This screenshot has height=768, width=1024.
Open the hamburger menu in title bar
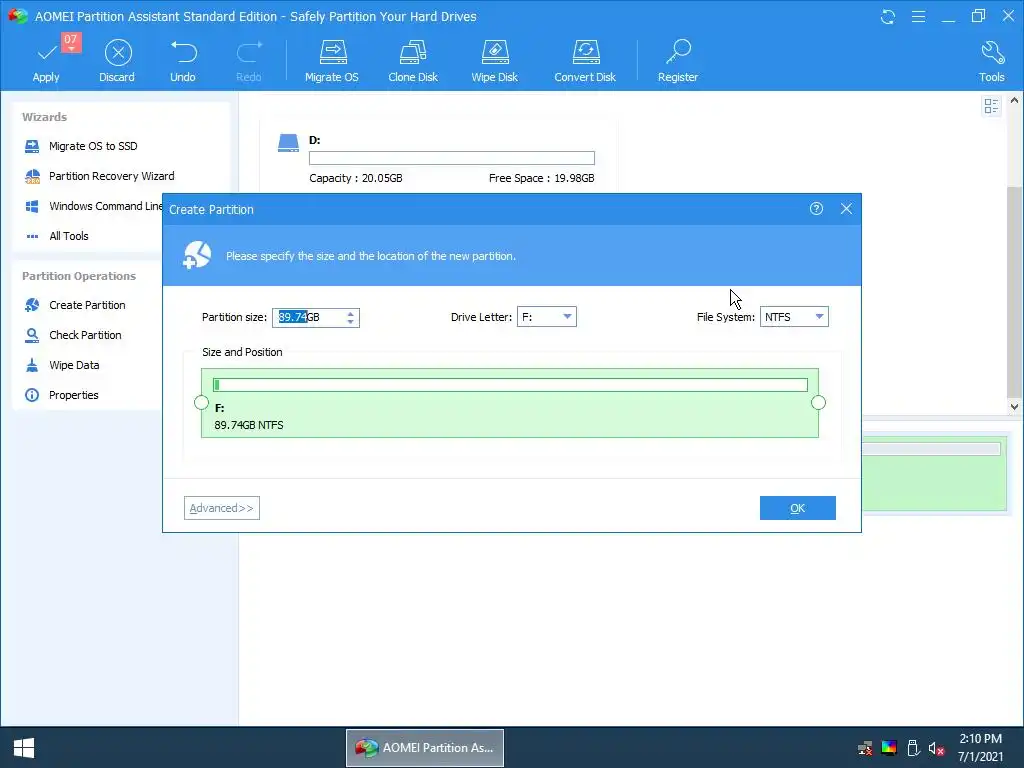click(918, 17)
